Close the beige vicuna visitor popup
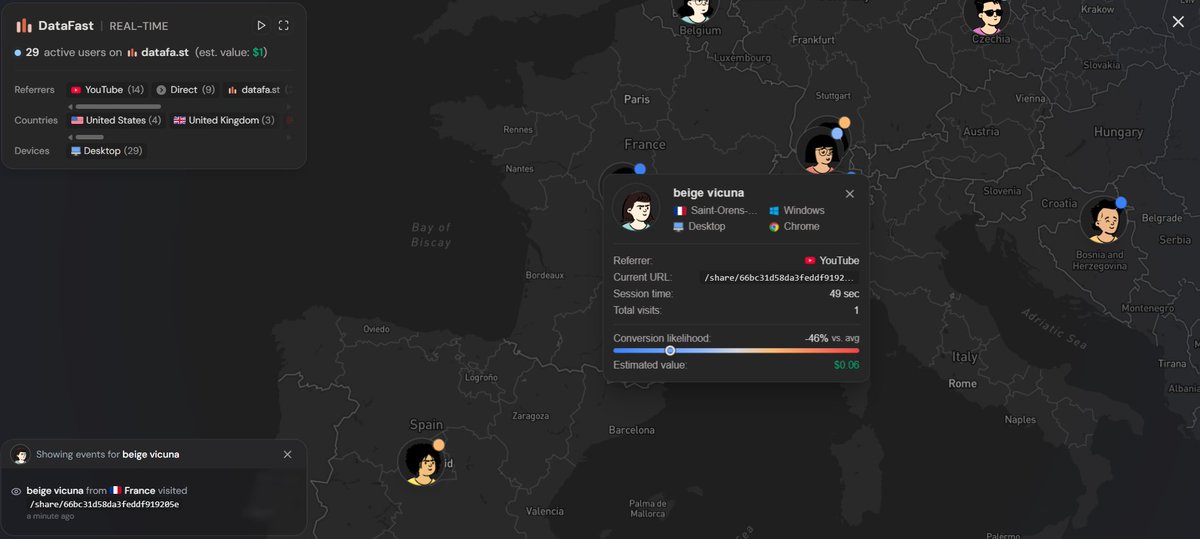 coord(850,194)
